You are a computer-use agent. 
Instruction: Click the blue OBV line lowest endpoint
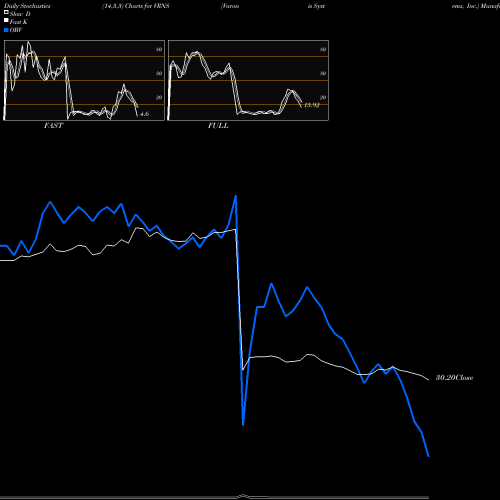pos(428,456)
